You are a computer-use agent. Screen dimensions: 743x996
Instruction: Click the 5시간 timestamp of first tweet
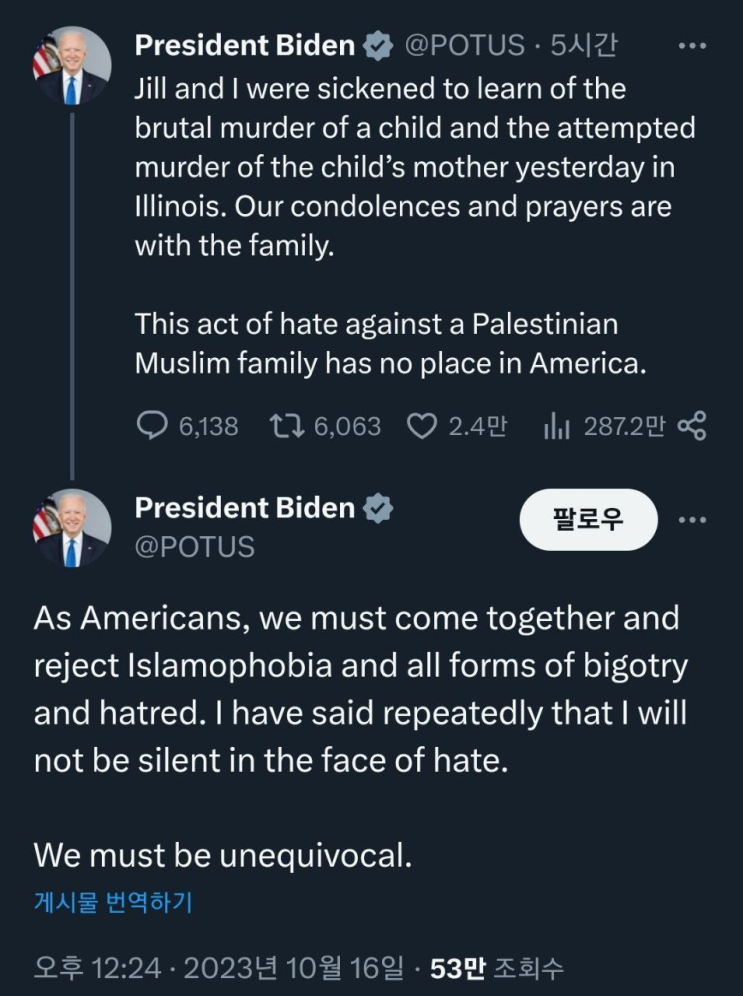click(x=584, y=45)
